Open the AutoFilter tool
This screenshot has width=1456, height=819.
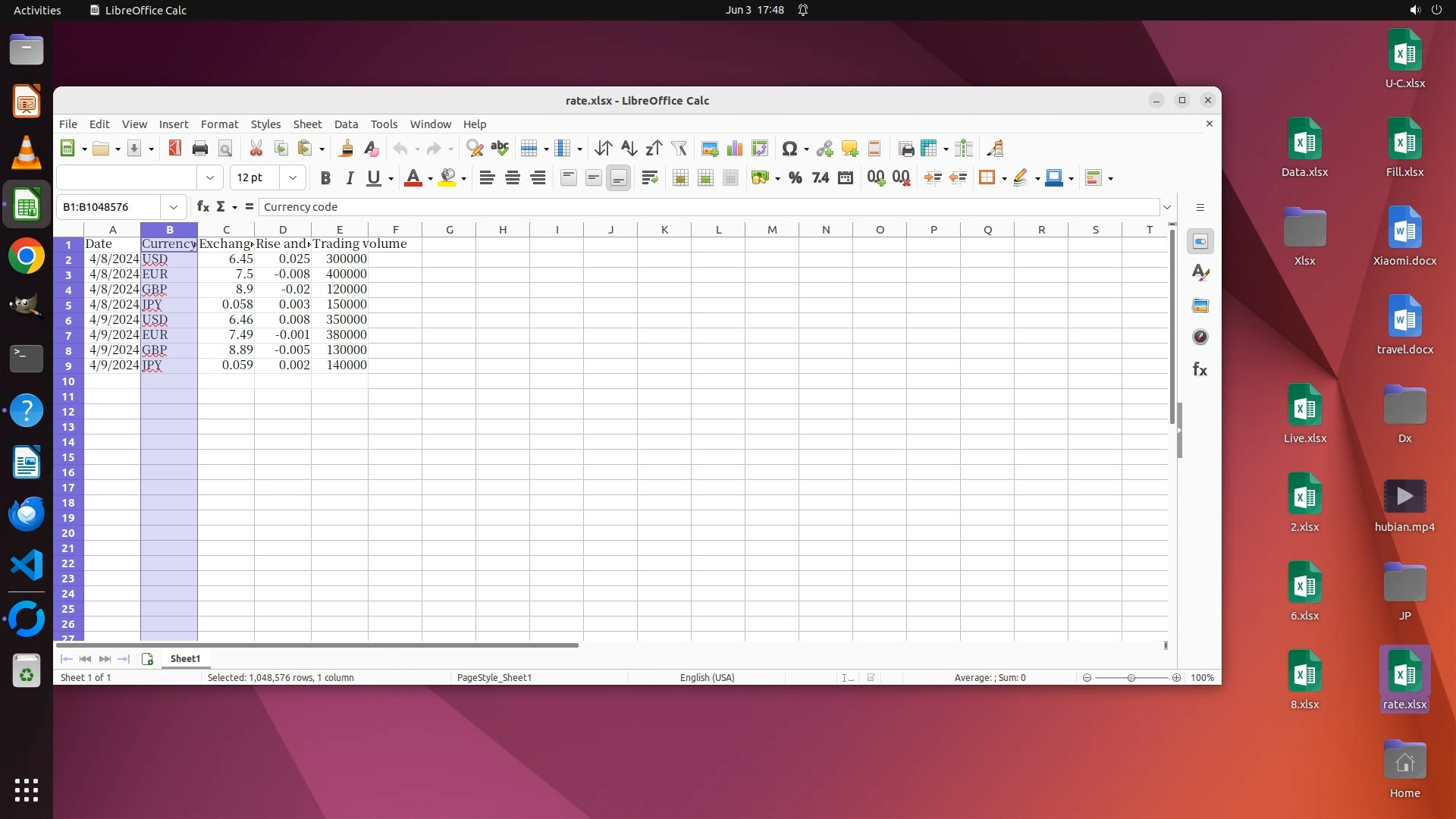click(x=679, y=149)
